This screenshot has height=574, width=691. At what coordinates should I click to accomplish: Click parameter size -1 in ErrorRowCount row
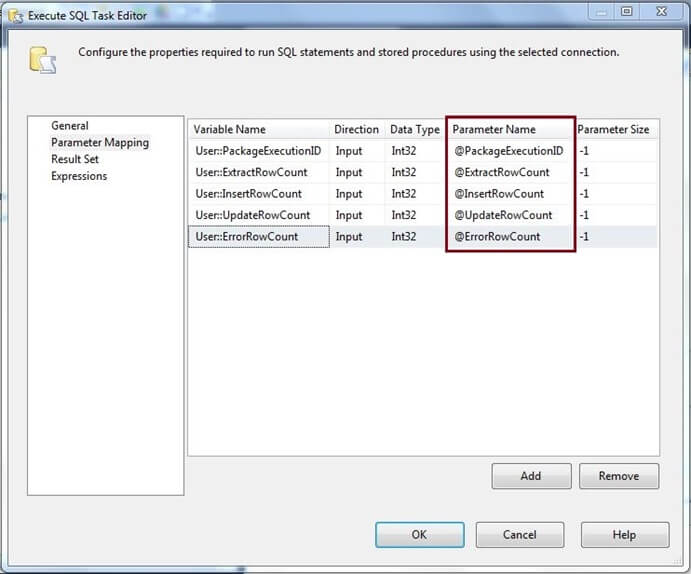coord(616,237)
